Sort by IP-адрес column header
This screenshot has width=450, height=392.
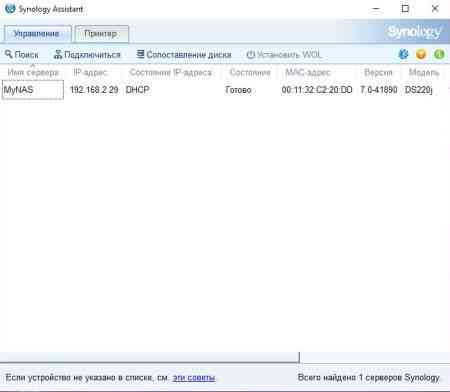(90, 72)
